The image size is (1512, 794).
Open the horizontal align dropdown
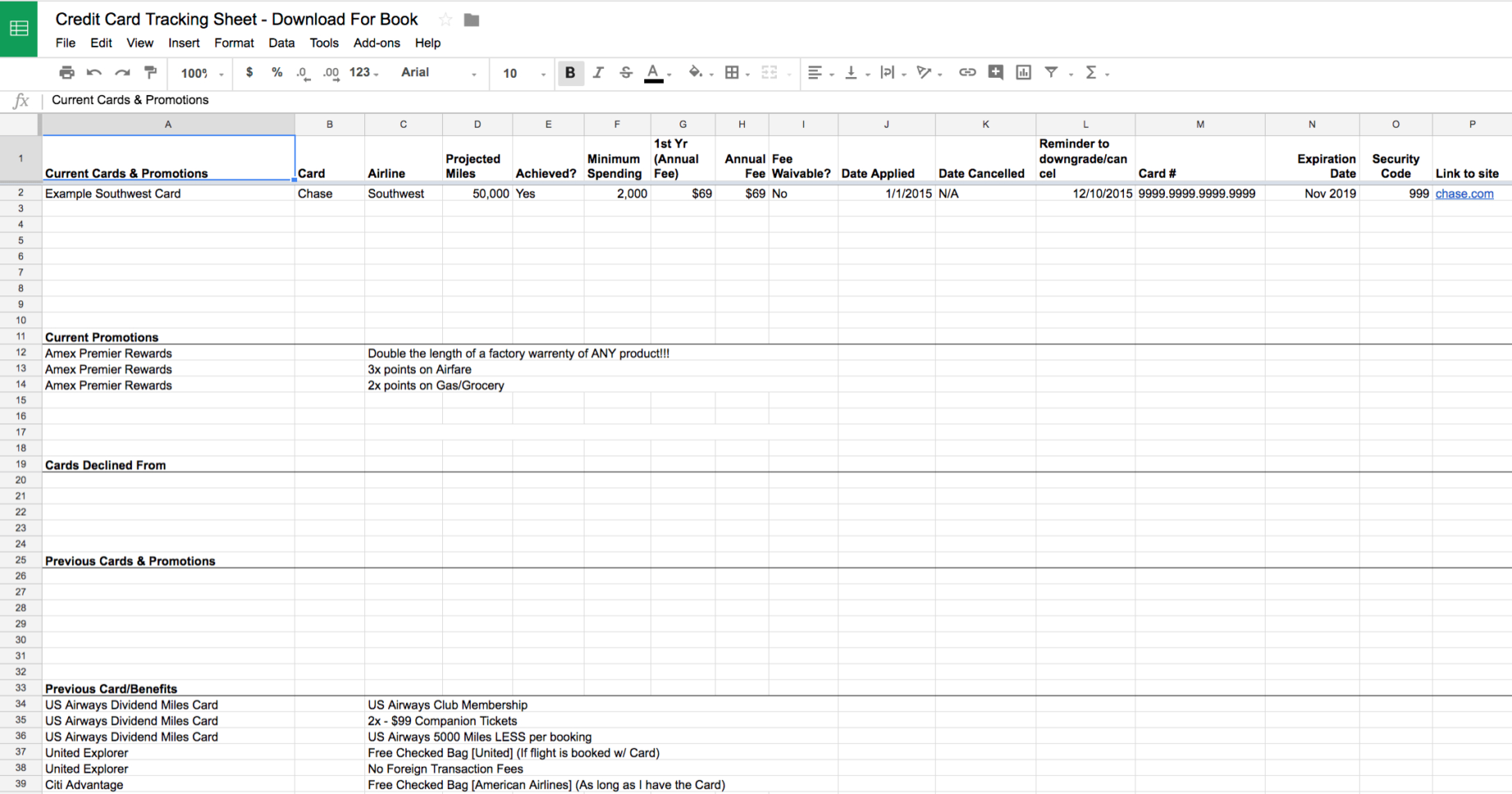(820, 73)
